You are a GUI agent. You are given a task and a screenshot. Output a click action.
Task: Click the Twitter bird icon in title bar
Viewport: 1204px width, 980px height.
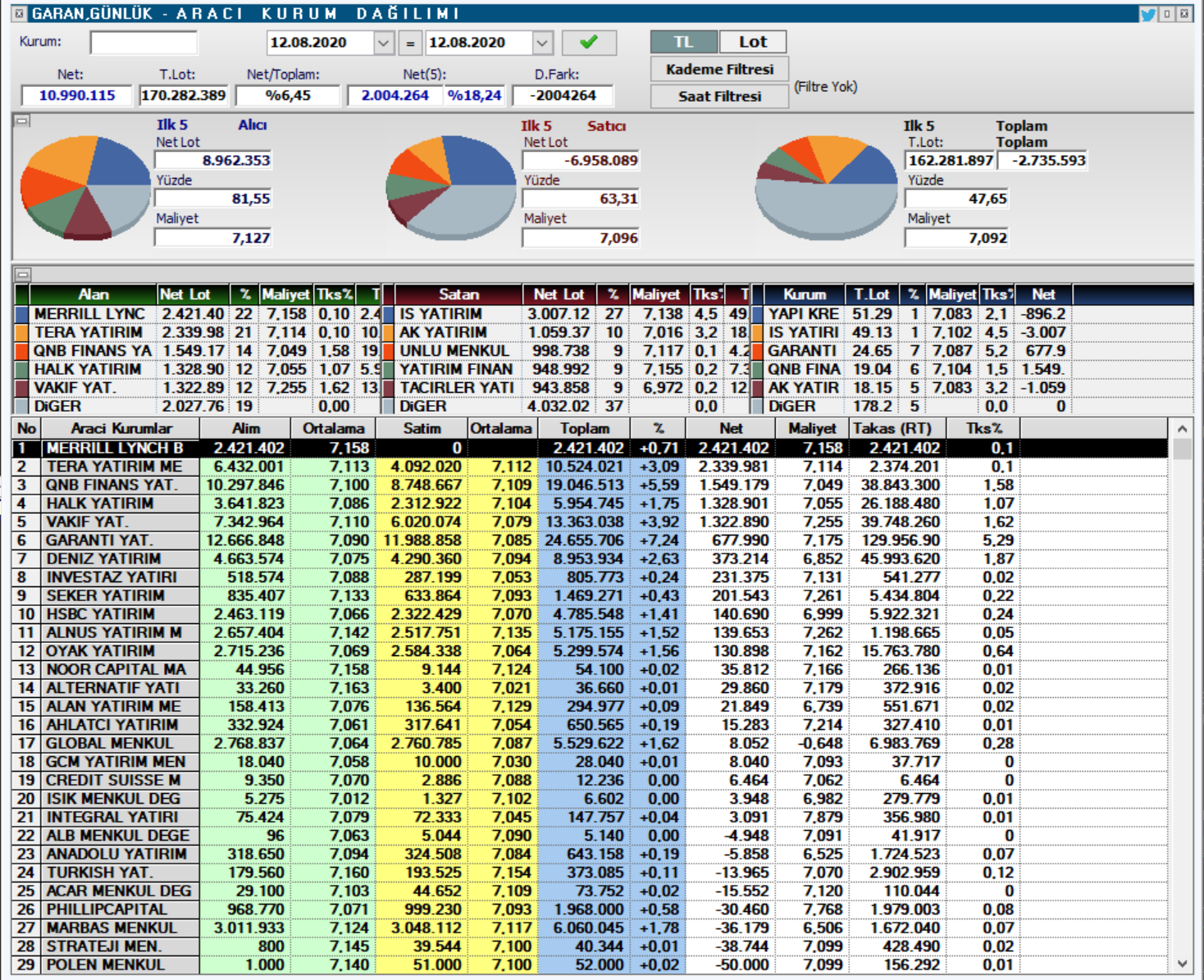coord(1147,14)
